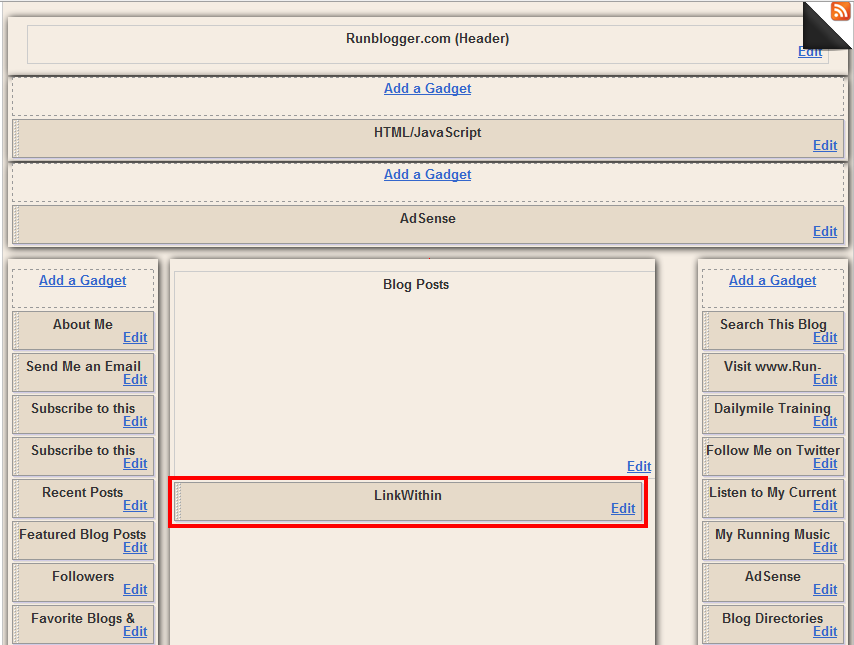Edit the Visit www.Run- gadget
Viewport: 854px width, 645px height.
coord(825,380)
